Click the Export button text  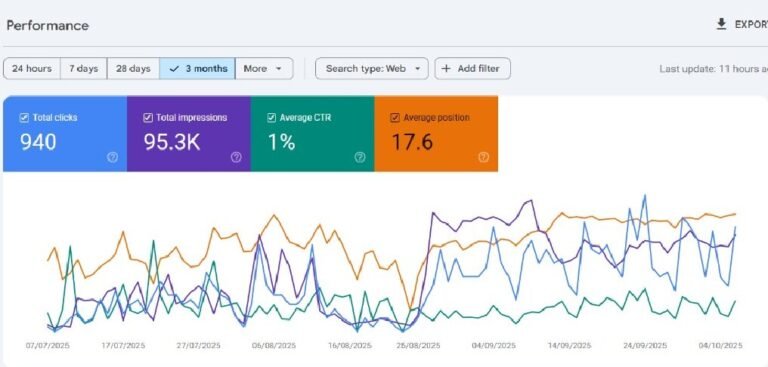(751, 24)
